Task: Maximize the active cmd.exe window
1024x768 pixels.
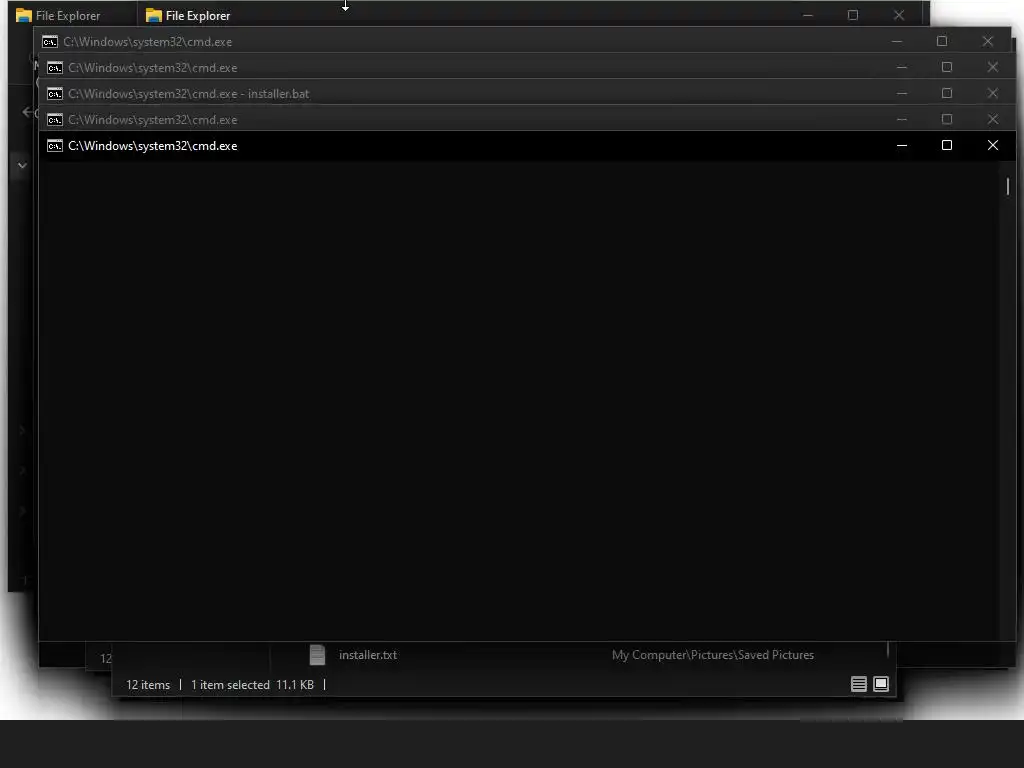Action: (947, 145)
